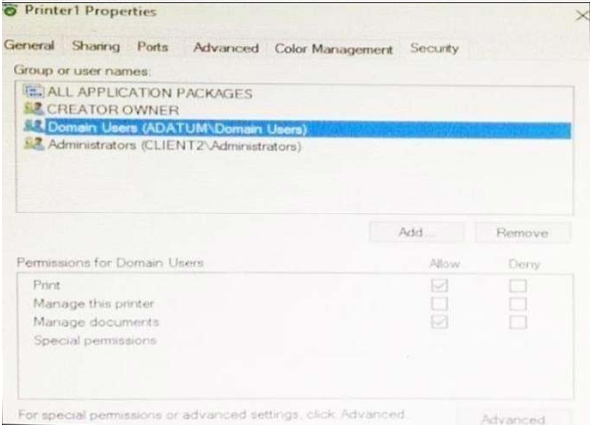592x441 pixels.
Task: Check Deny for Manage this printer
Action: [x=518, y=304]
